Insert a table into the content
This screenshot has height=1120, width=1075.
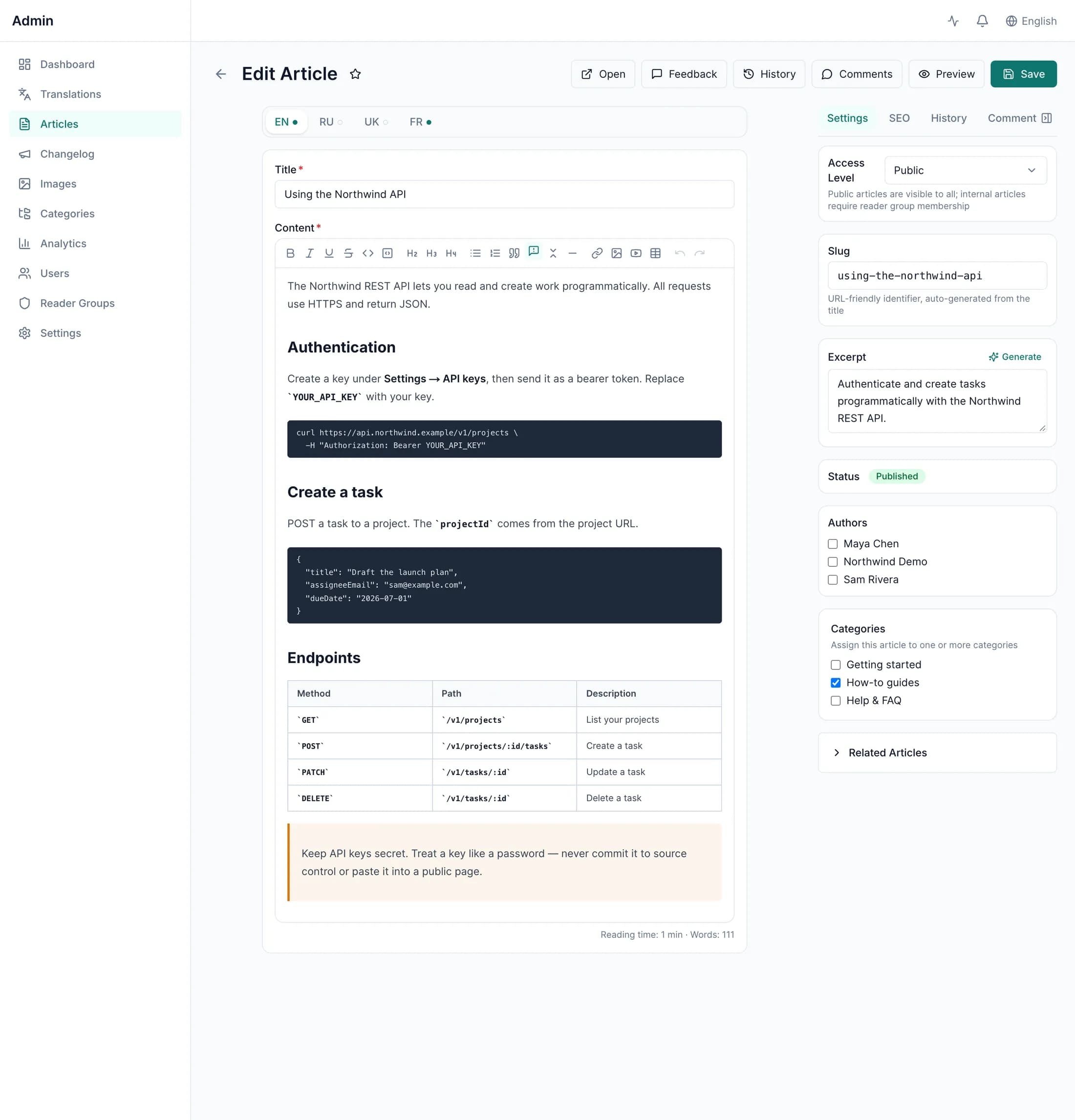pyautogui.click(x=656, y=253)
